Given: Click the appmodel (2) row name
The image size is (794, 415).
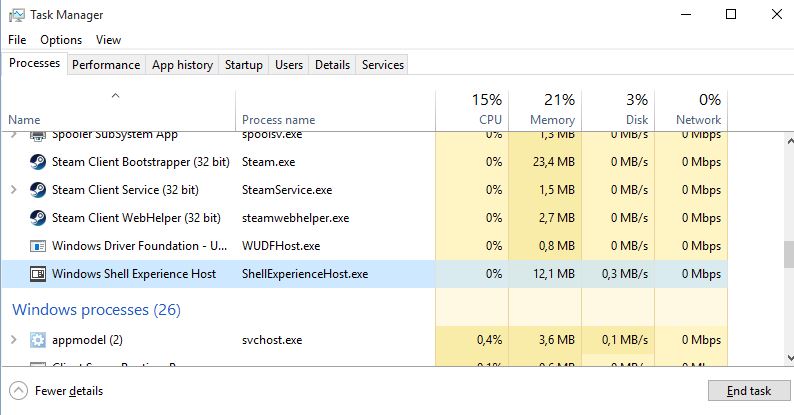Looking at the screenshot, I should coord(87,340).
